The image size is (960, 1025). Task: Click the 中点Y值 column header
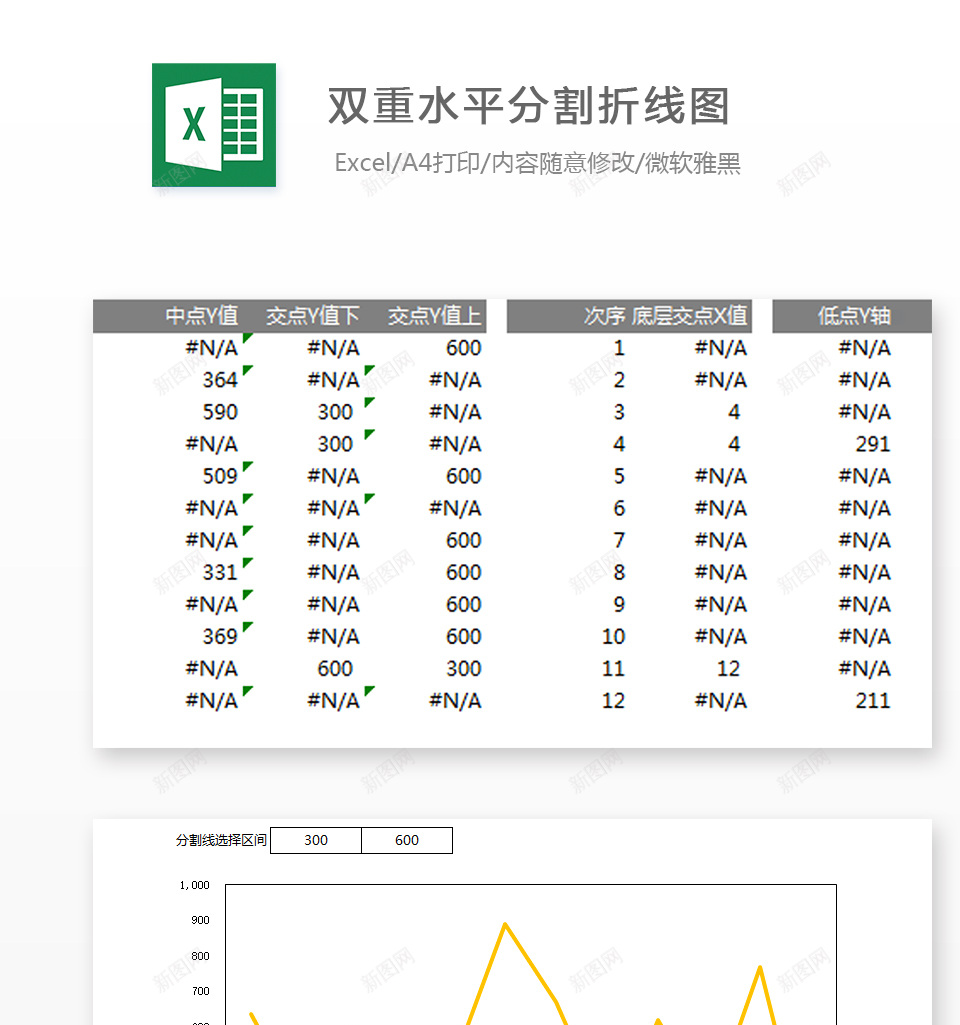(x=202, y=316)
